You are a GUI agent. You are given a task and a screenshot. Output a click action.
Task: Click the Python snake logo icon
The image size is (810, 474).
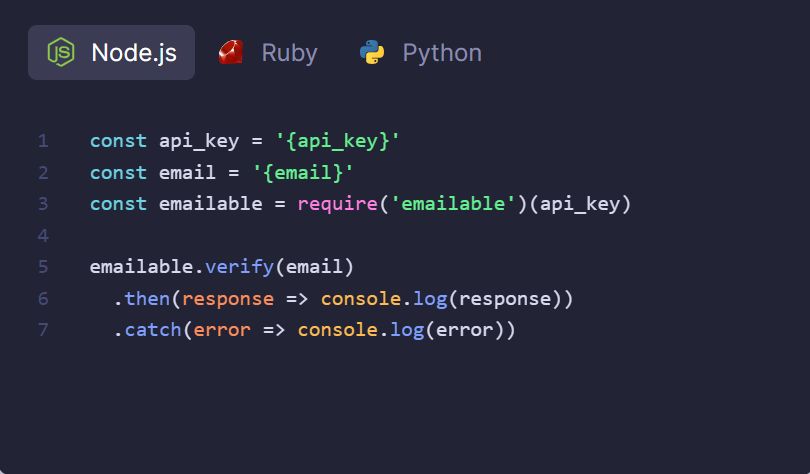point(372,52)
